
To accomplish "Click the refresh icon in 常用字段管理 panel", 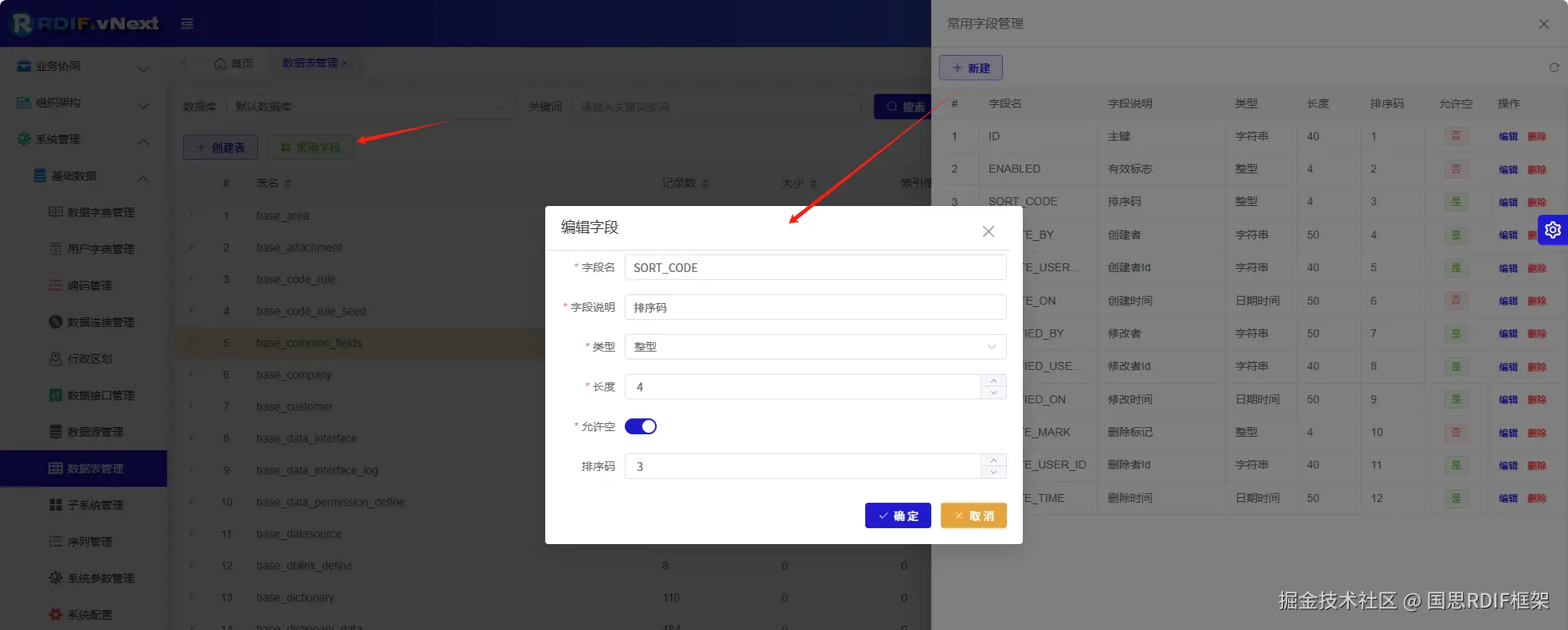I will [x=1554, y=68].
